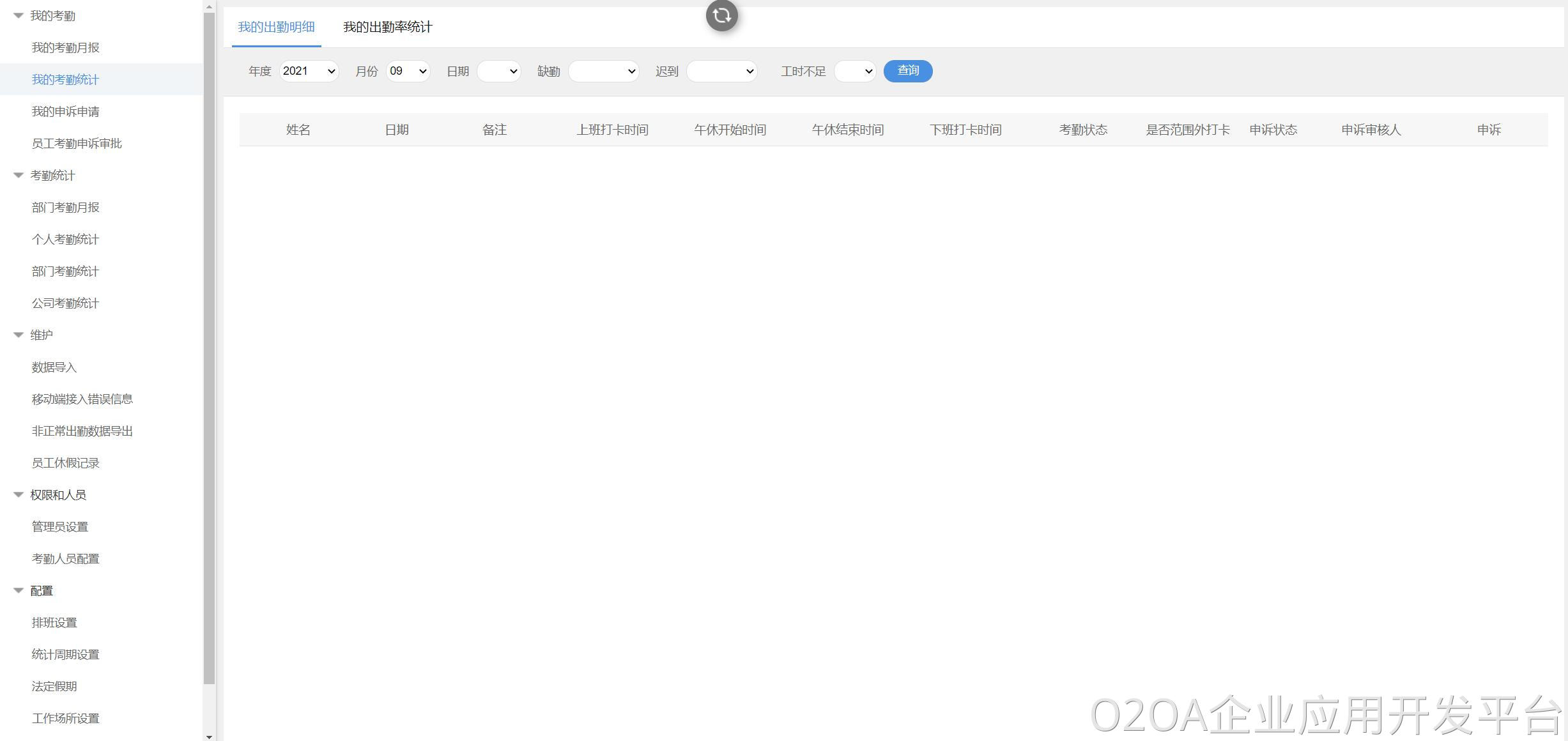Collapse the 考勤统计 section triangle

coord(19,175)
